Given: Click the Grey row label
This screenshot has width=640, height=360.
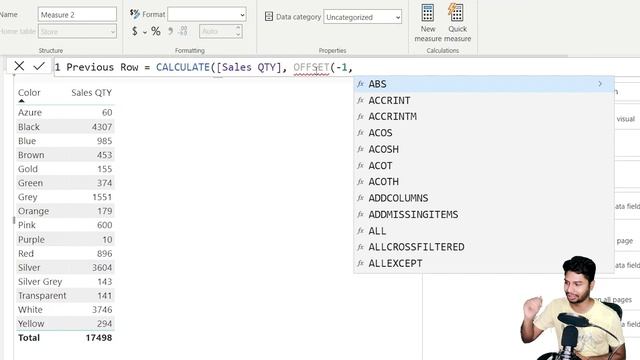Looking at the screenshot, I should [27, 197].
